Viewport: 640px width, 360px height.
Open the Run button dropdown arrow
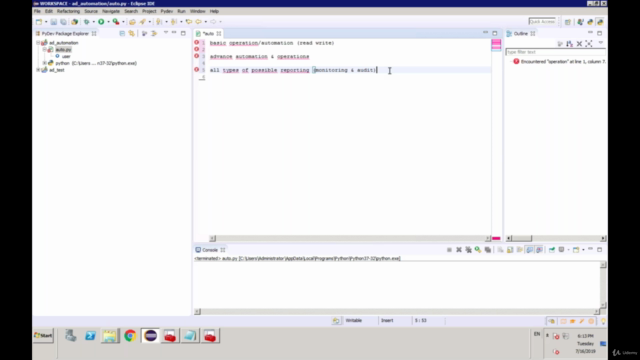108,22
